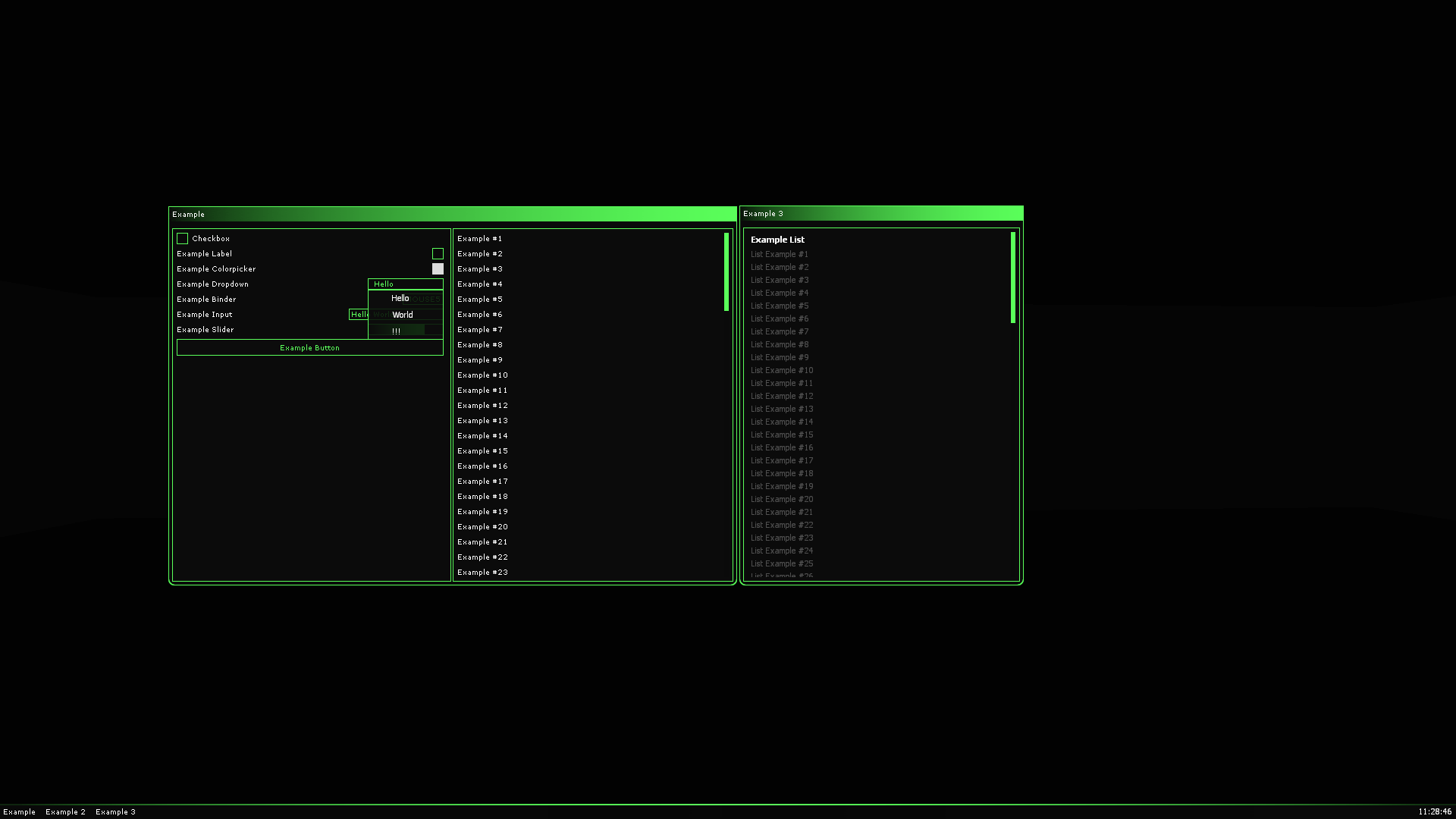Viewport: 1456px width, 819px height.
Task: Select 'List Example #12' row
Action: tap(782, 396)
